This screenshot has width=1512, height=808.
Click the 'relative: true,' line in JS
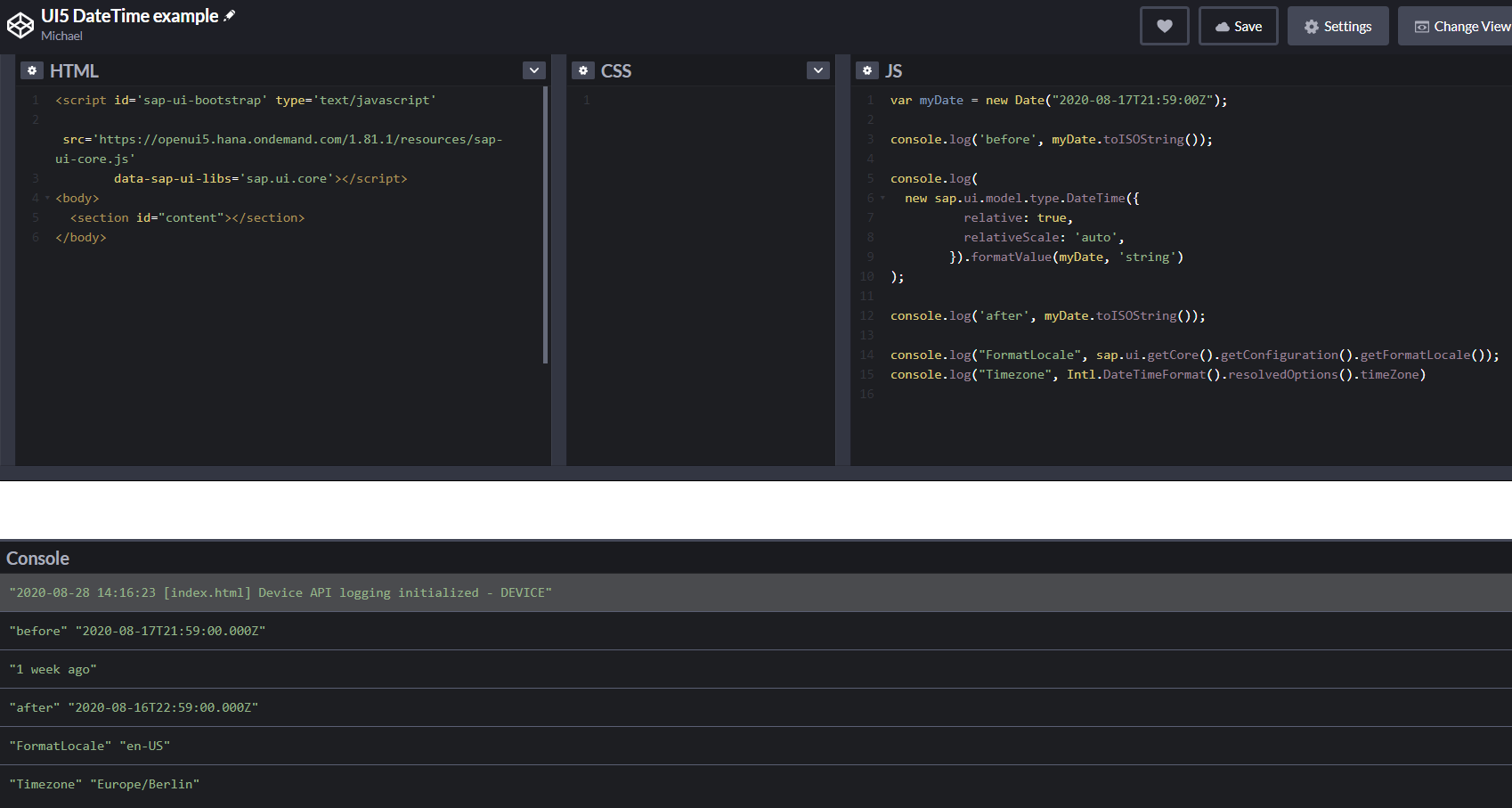tap(1018, 217)
